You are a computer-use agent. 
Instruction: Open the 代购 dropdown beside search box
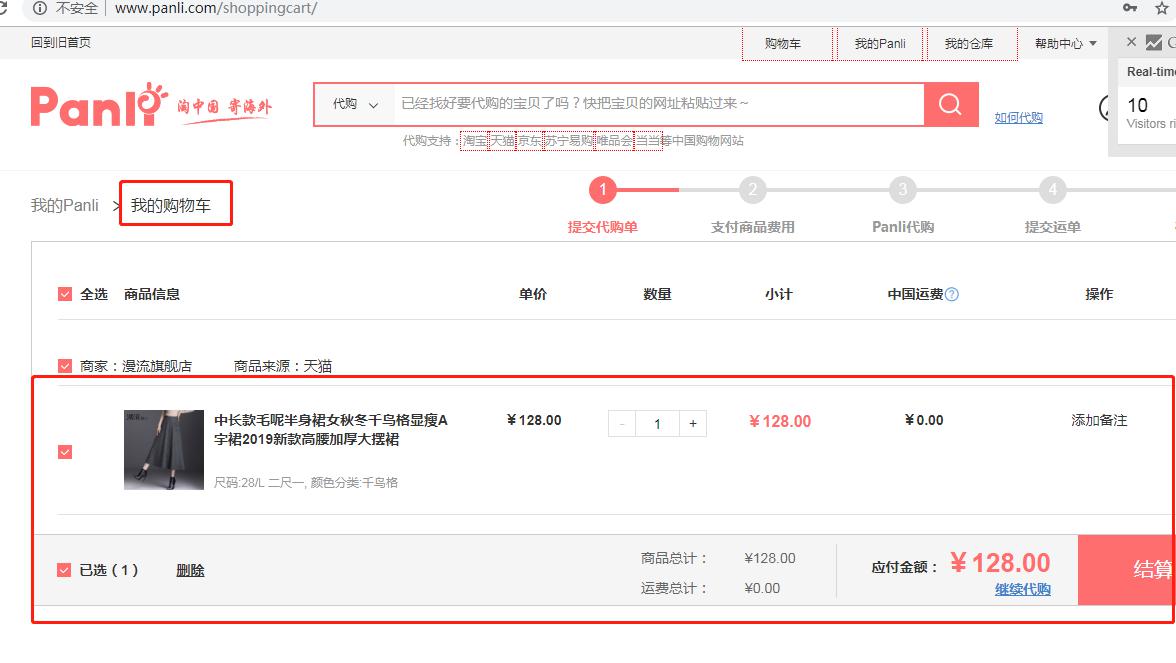point(352,104)
